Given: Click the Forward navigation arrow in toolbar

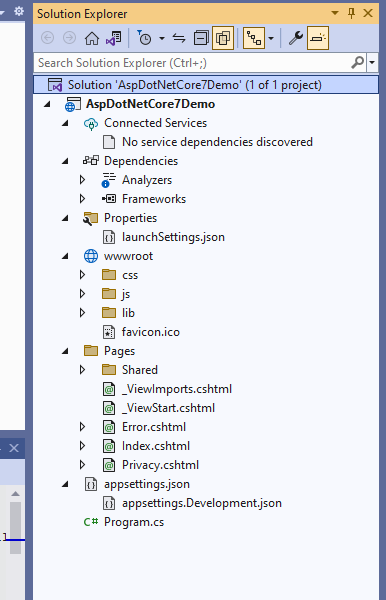Looking at the screenshot, I should click(x=69, y=38).
